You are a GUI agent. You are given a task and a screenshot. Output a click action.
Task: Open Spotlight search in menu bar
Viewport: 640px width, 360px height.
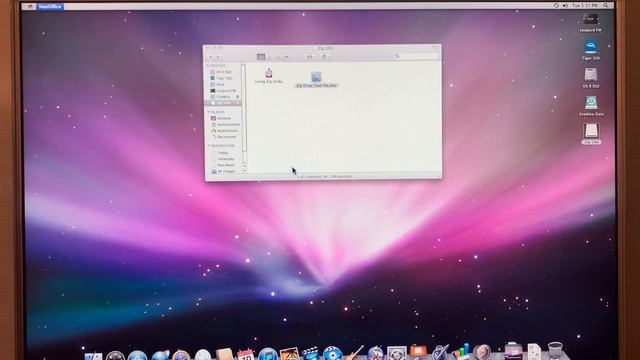(x=606, y=6)
